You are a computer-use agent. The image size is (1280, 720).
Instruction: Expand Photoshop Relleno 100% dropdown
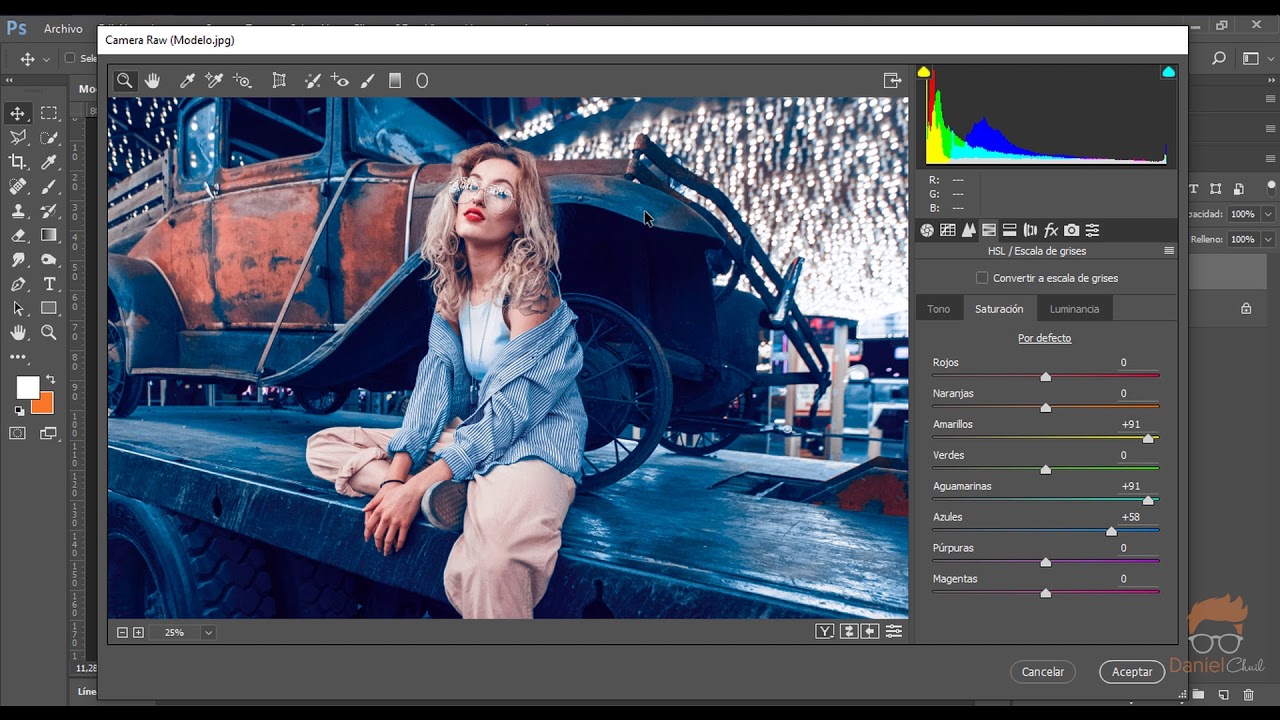click(1268, 239)
